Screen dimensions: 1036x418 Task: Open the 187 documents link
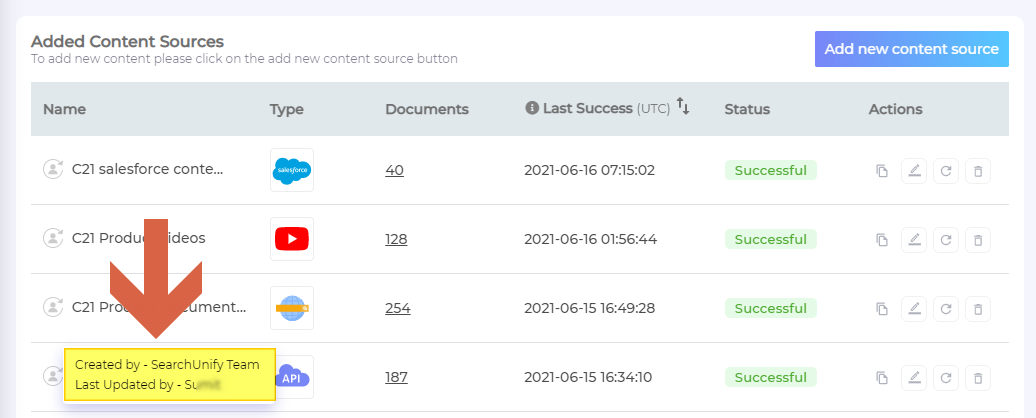pos(397,377)
